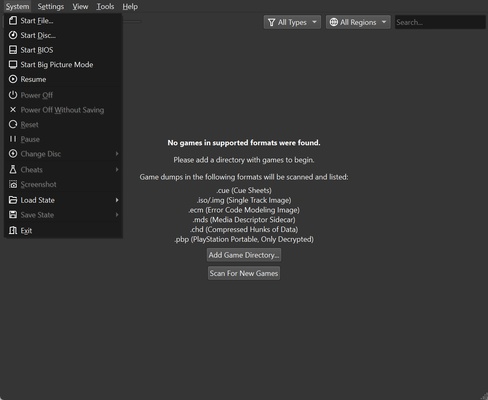Image resolution: width=488 pixels, height=400 pixels.
Task: Select Power Off Without Saving entry
Action: tap(63, 110)
